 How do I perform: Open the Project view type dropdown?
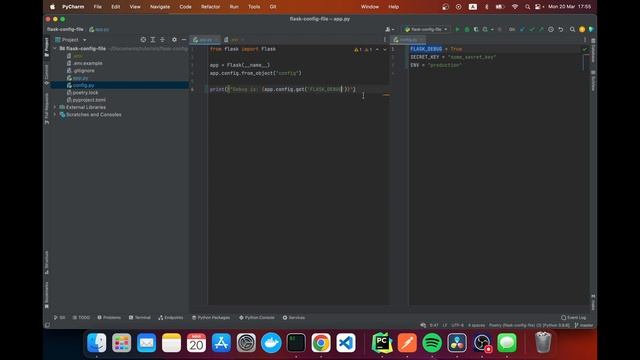point(71,40)
